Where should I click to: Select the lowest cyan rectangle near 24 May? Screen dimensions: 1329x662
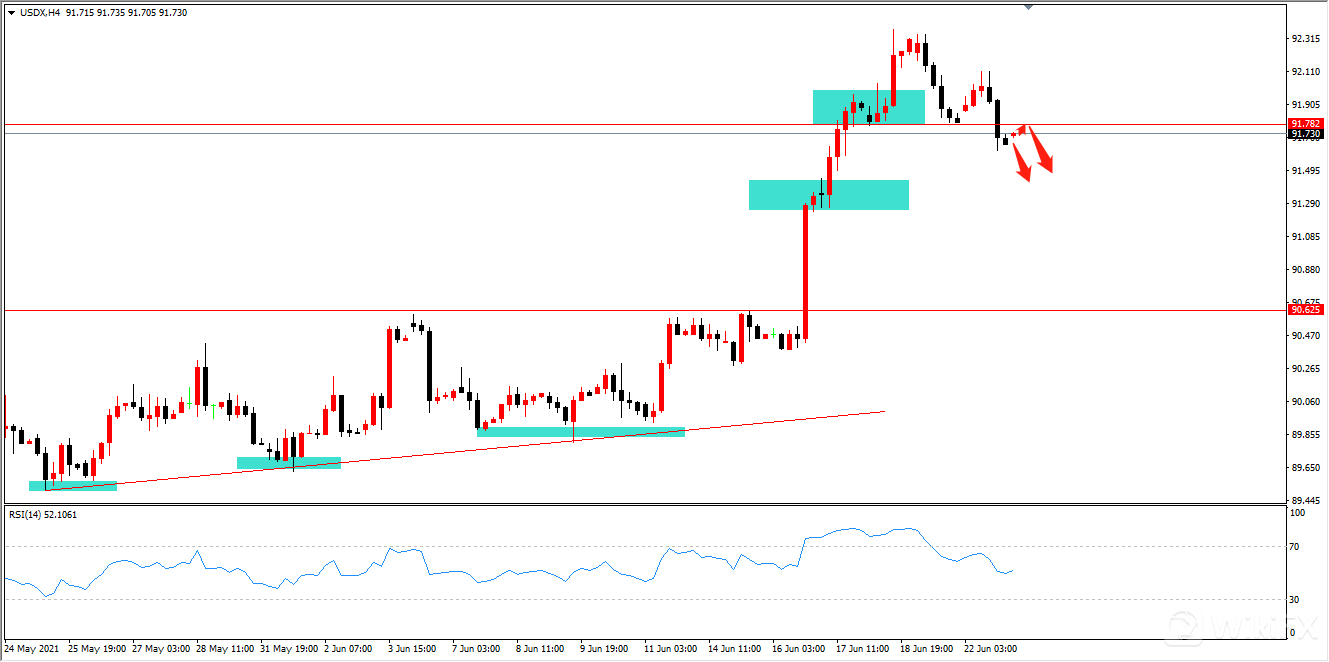(x=73, y=486)
